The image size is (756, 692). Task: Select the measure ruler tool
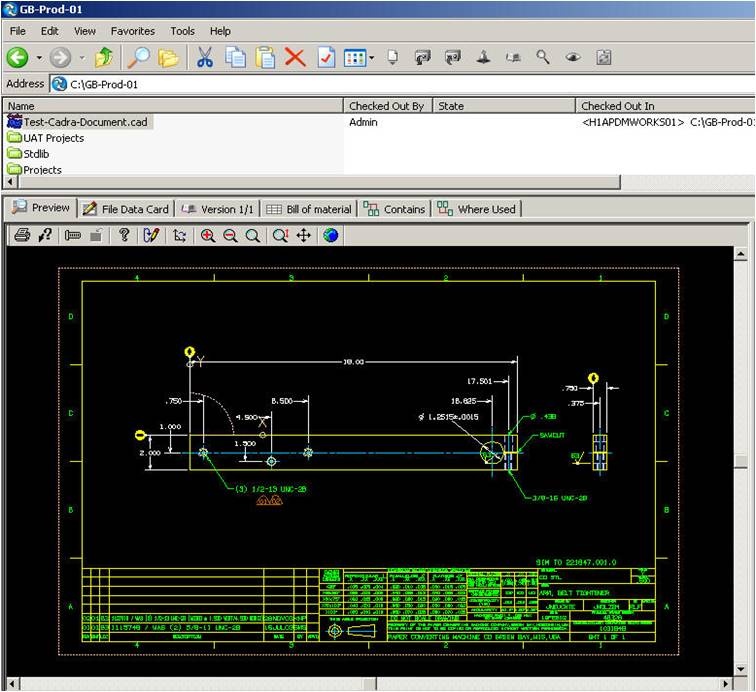pyautogui.click(x=73, y=235)
